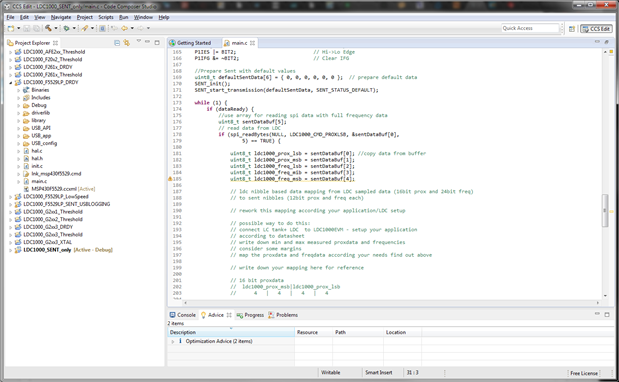Click the Open Perspective icon
The image size is (619, 382).
pos(571,29)
